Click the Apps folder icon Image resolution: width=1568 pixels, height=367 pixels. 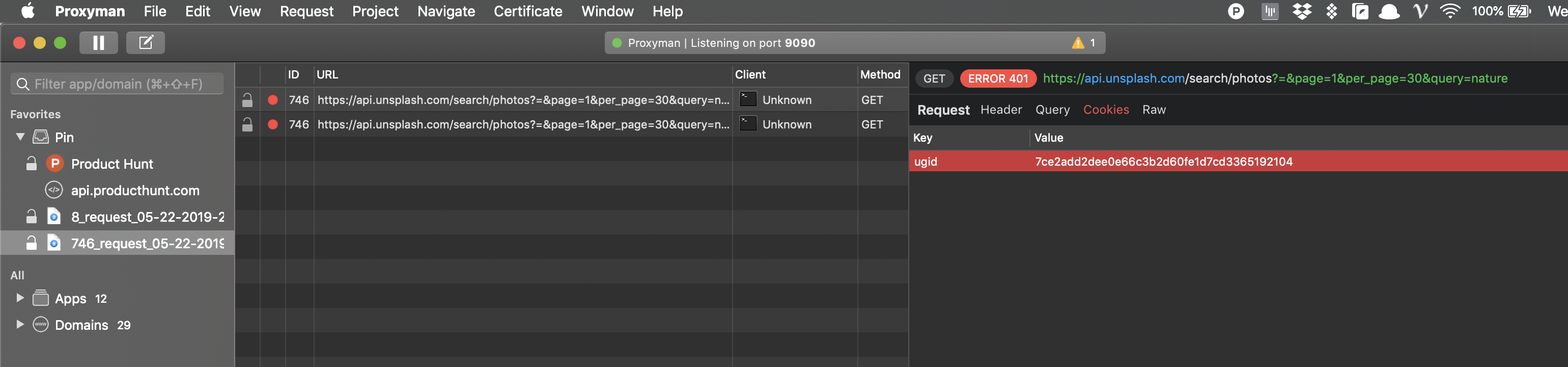[x=41, y=298]
